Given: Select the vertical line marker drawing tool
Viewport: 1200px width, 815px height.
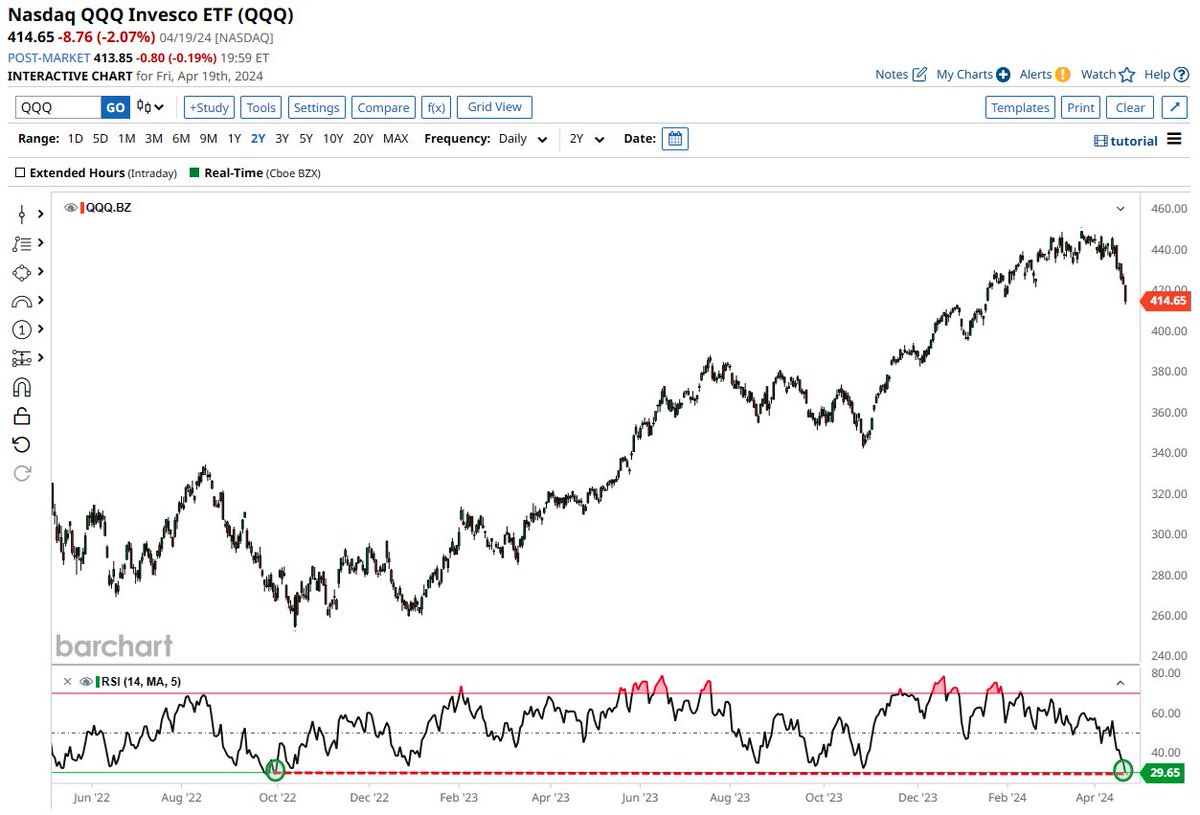Looking at the screenshot, I should 22,214.
